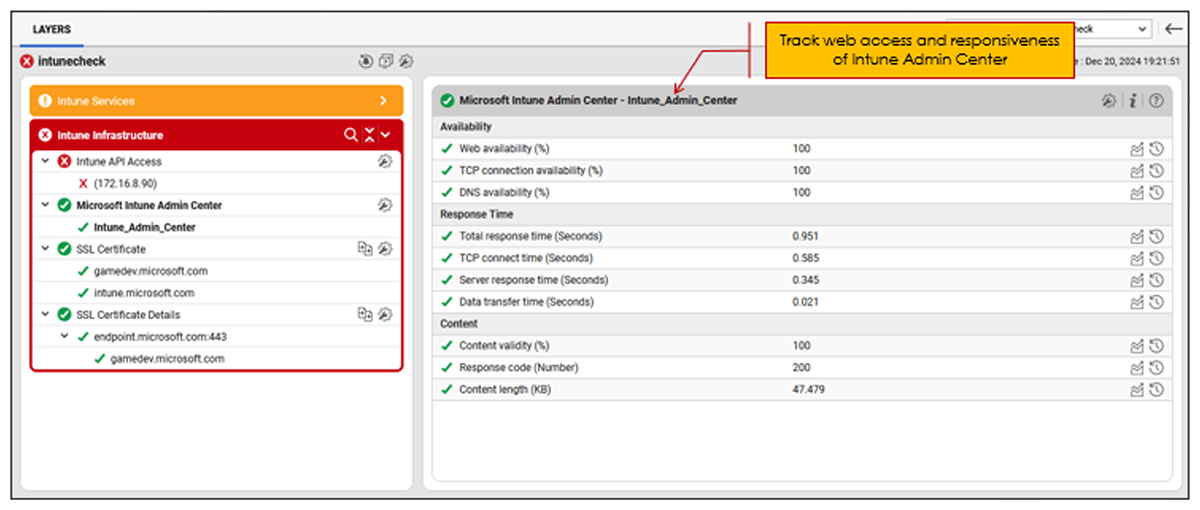This screenshot has height=510, width=1200.
Task: Open graph for Response code (Number)
Action: coord(1136,368)
